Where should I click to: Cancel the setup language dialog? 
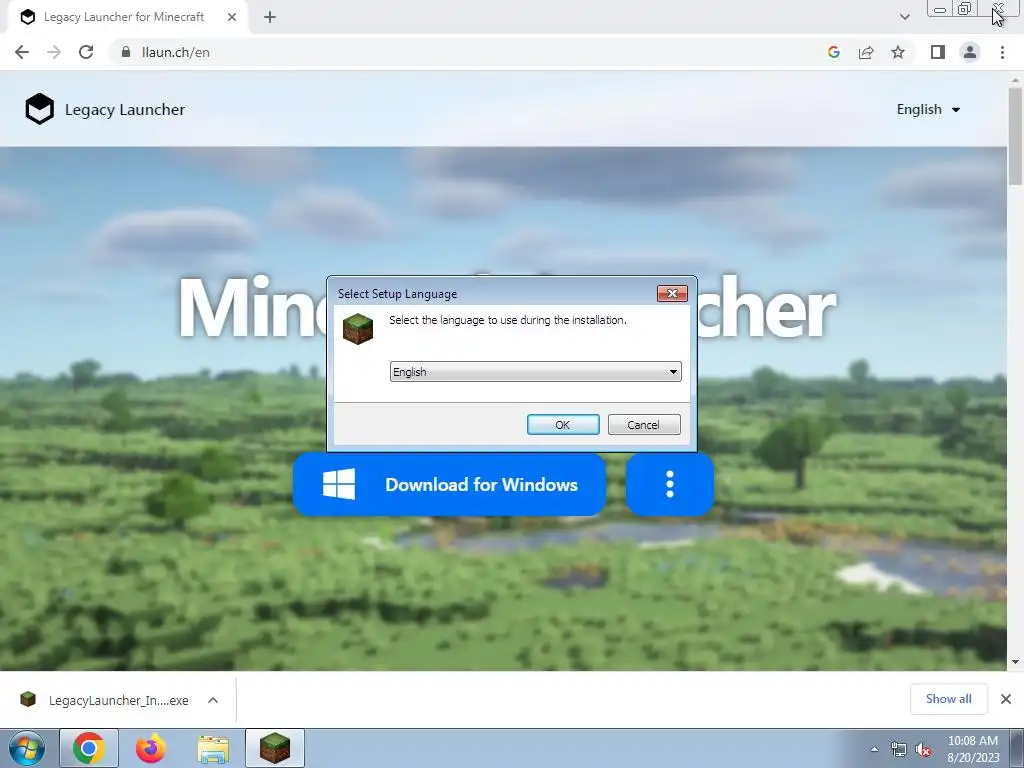[644, 424]
